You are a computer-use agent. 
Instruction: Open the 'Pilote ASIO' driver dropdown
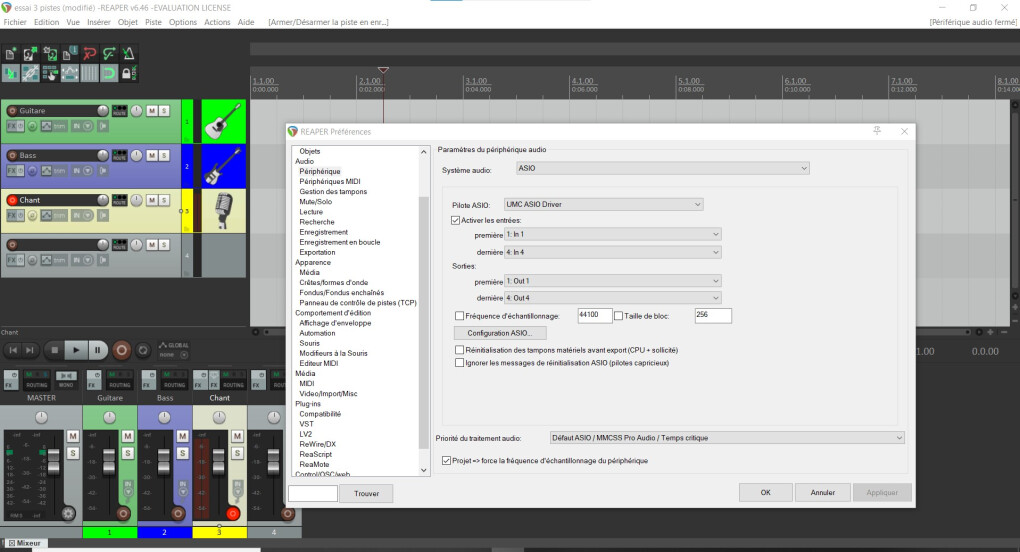point(603,205)
